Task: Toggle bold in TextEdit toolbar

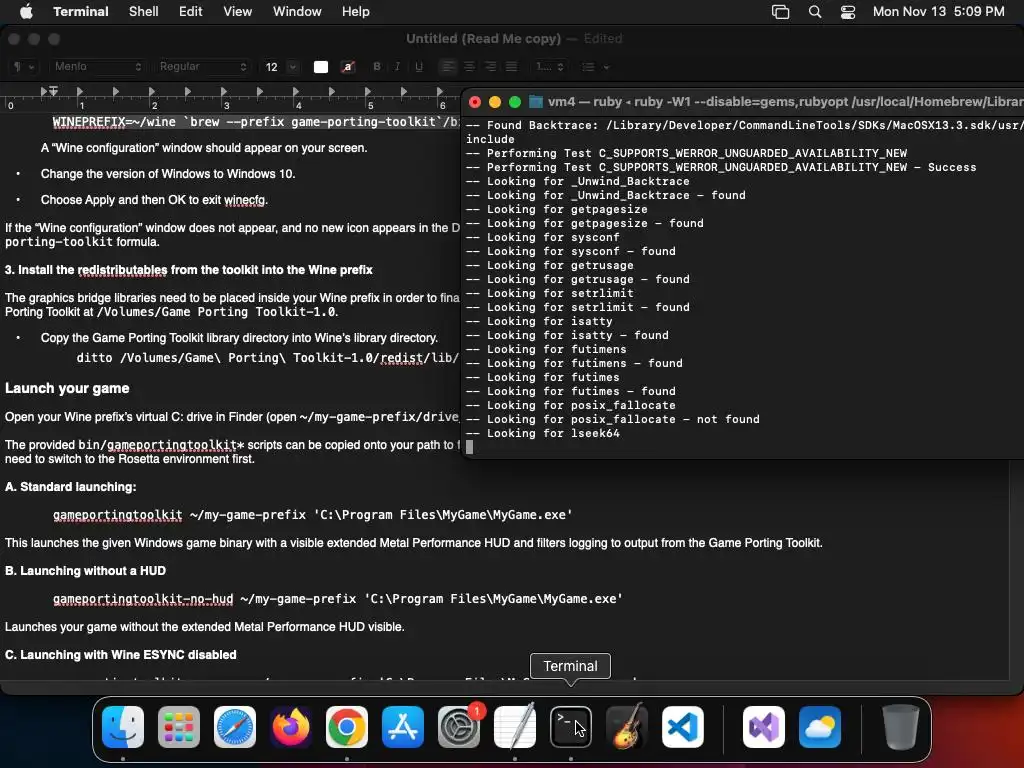Action: [x=377, y=67]
